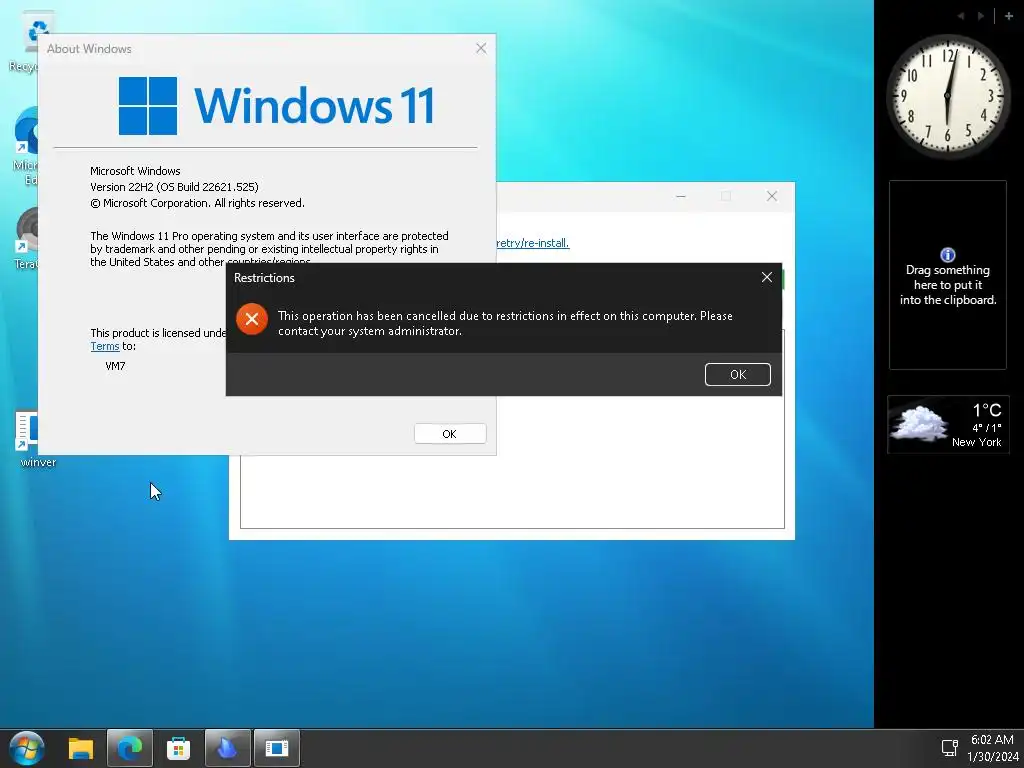This screenshot has width=1024, height=768.
Task: Open File Explorer from the taskbar
Action: pyautogui.click(x=81, y=748)
